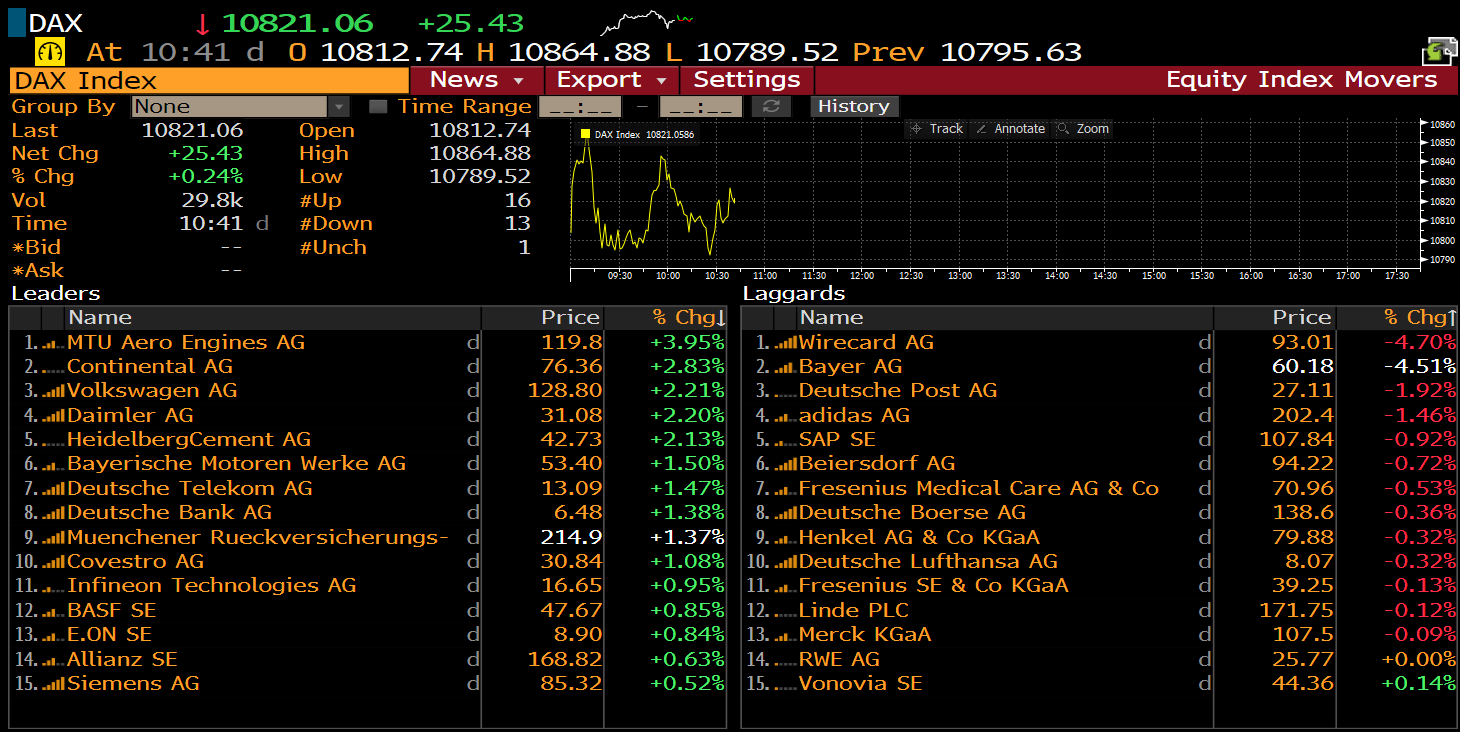
Task: Click the Price header in the Leaders table
Action: (543, 318)
